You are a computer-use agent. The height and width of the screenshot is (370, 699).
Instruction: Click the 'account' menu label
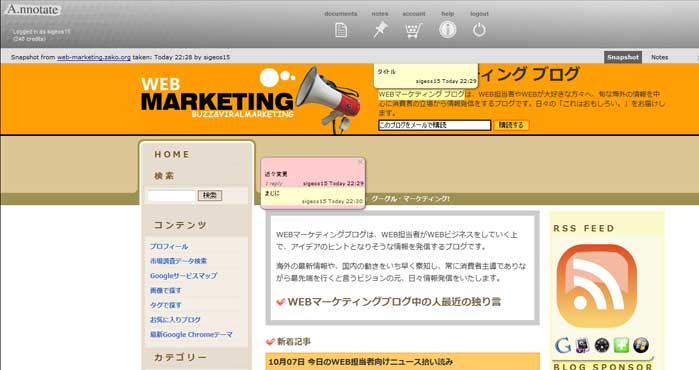(414, 14)
